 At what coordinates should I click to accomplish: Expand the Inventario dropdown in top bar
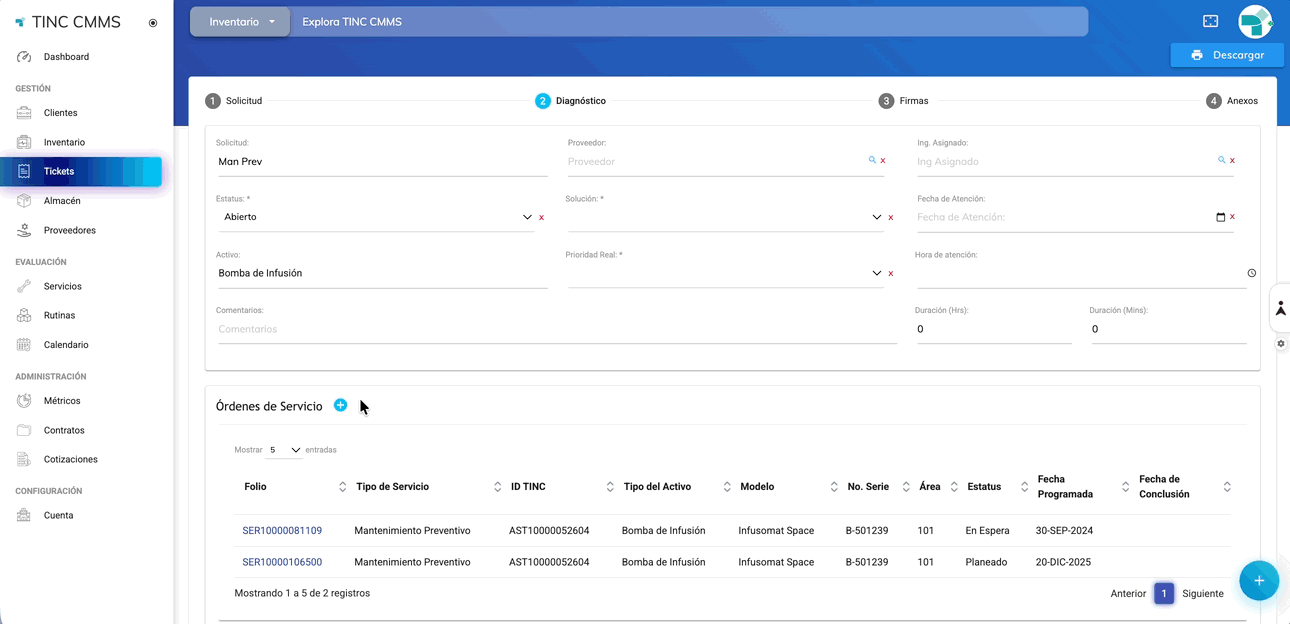coord(241,22)
